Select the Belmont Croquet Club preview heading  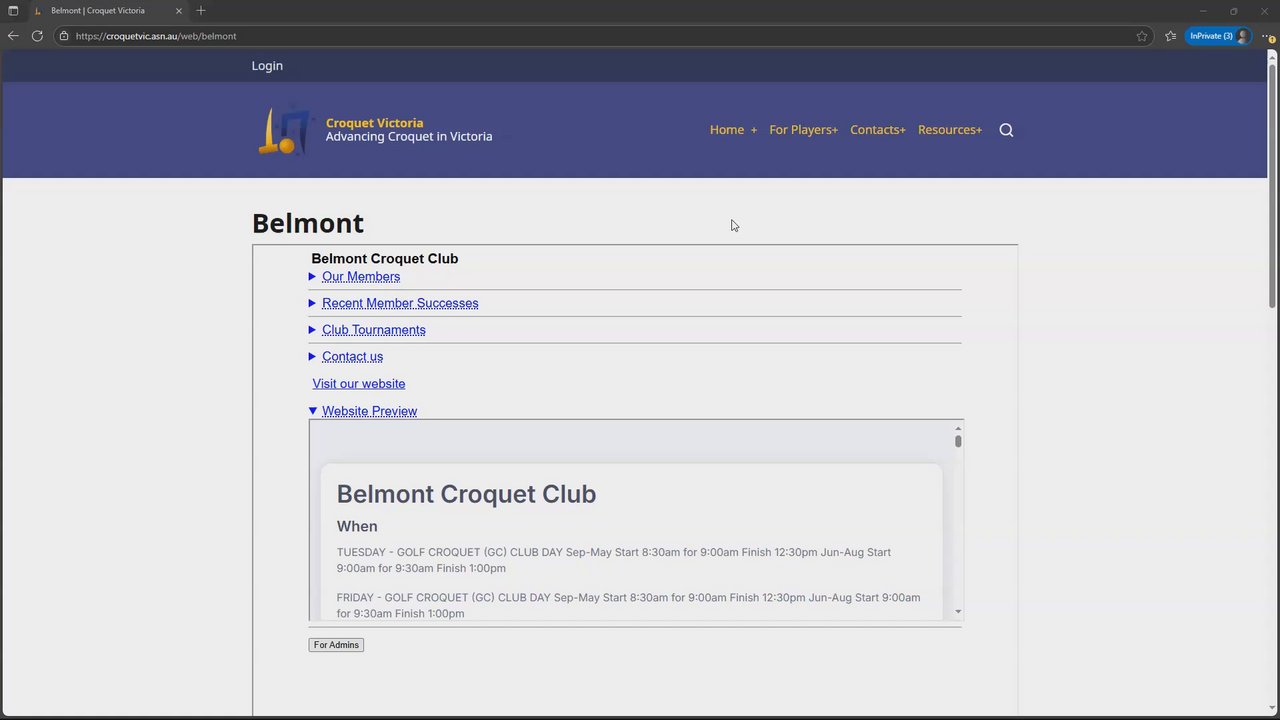click(466, 494)
